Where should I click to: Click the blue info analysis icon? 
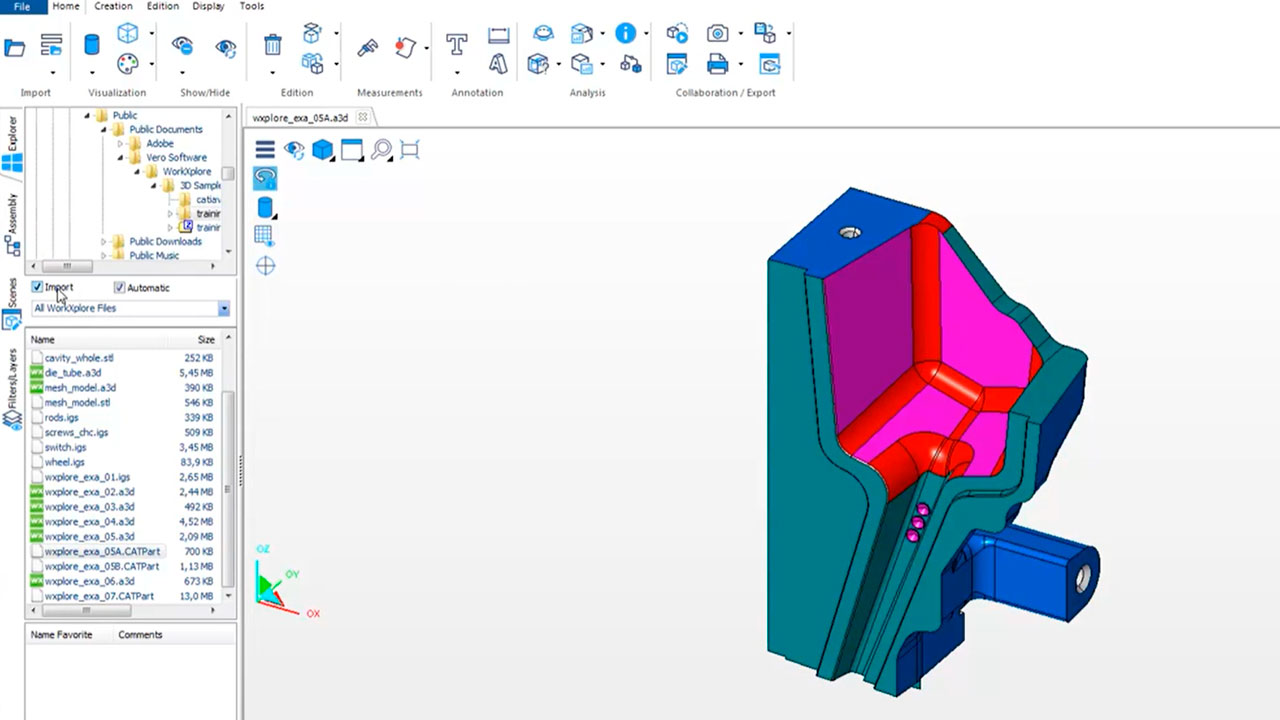[626, 33]
